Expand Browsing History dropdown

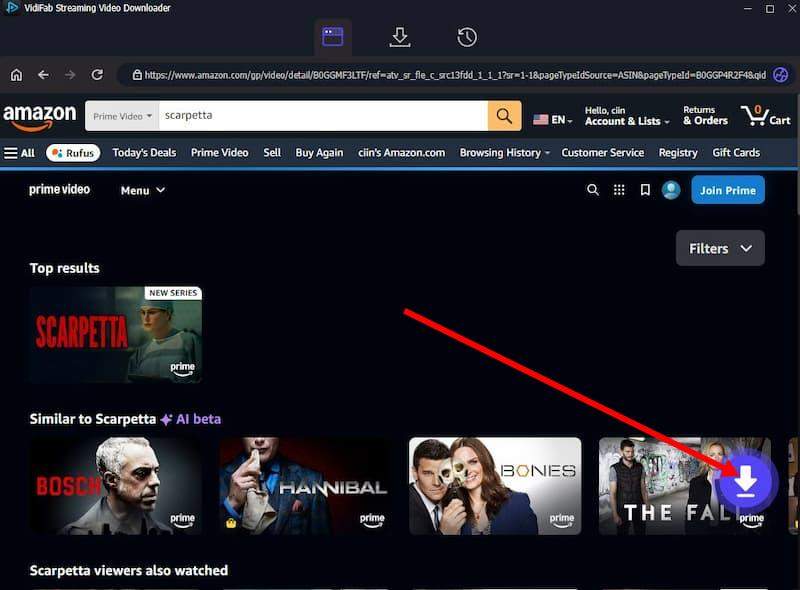tap(505, 153)
